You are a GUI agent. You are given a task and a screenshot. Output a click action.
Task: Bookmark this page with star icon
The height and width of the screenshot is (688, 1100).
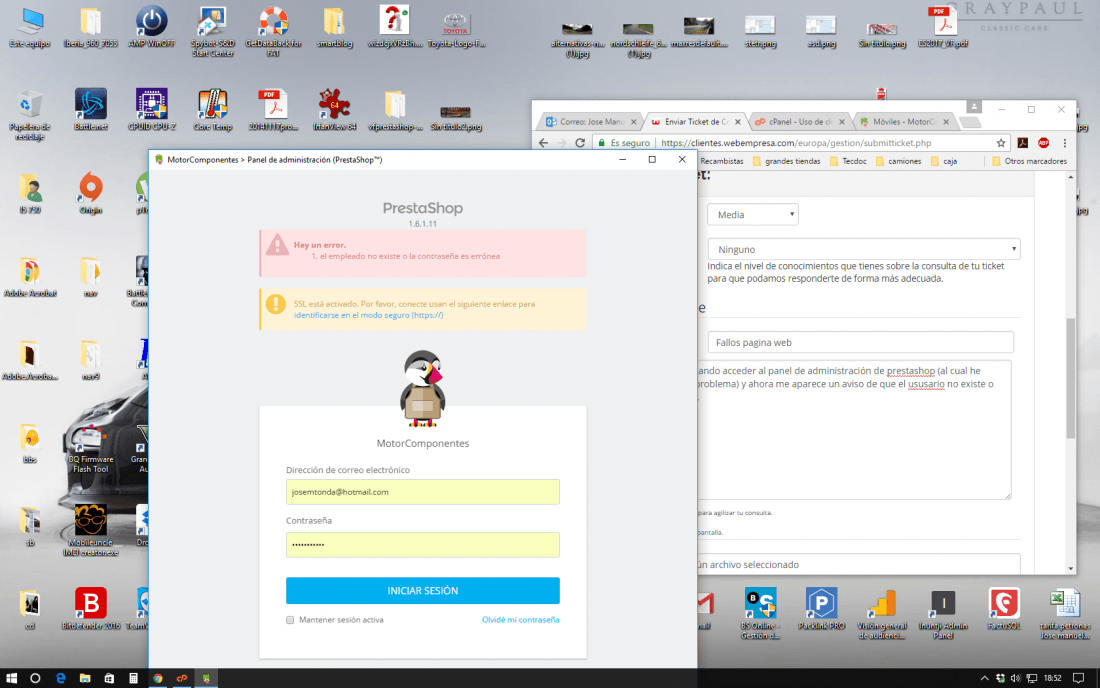1000,142
